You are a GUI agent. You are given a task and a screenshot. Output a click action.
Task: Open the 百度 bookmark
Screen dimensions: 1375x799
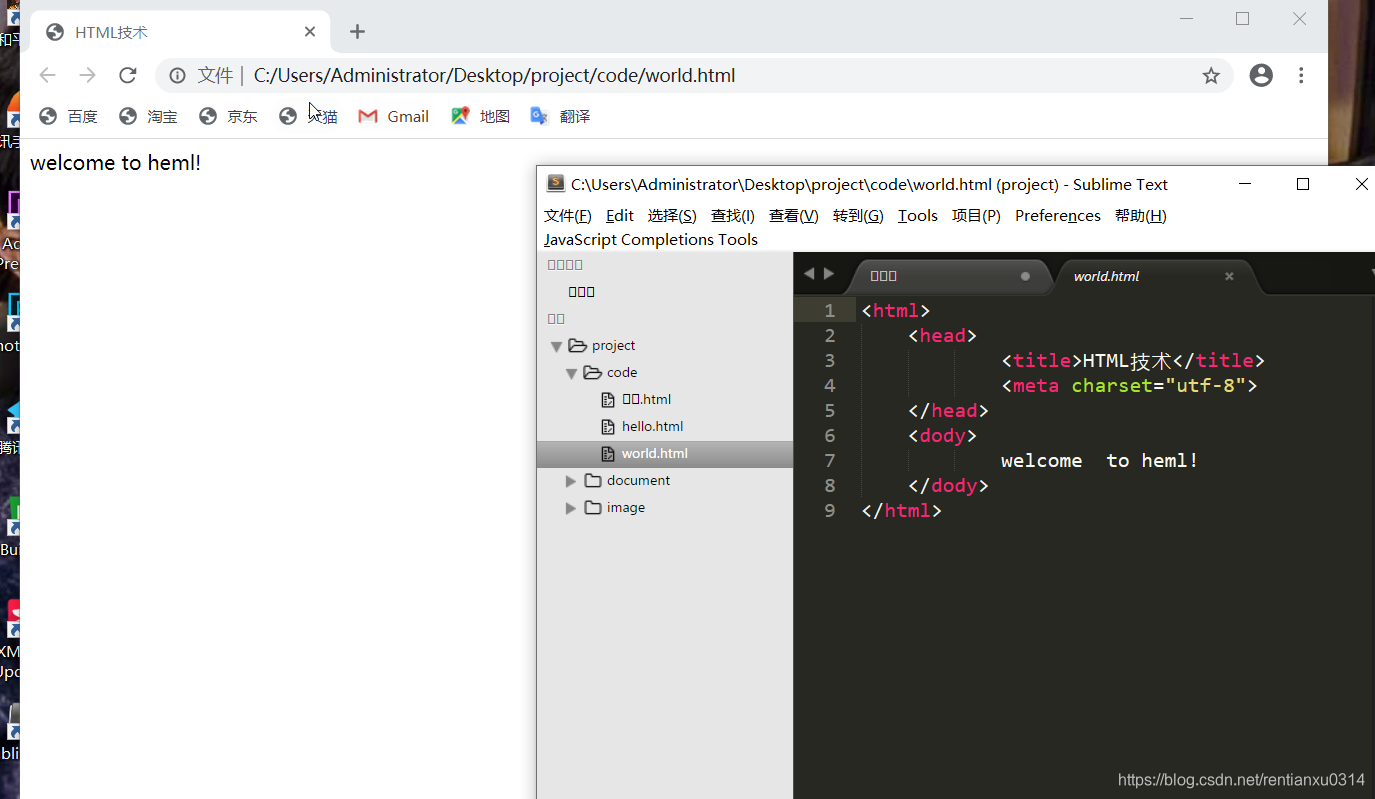[68, 116]
